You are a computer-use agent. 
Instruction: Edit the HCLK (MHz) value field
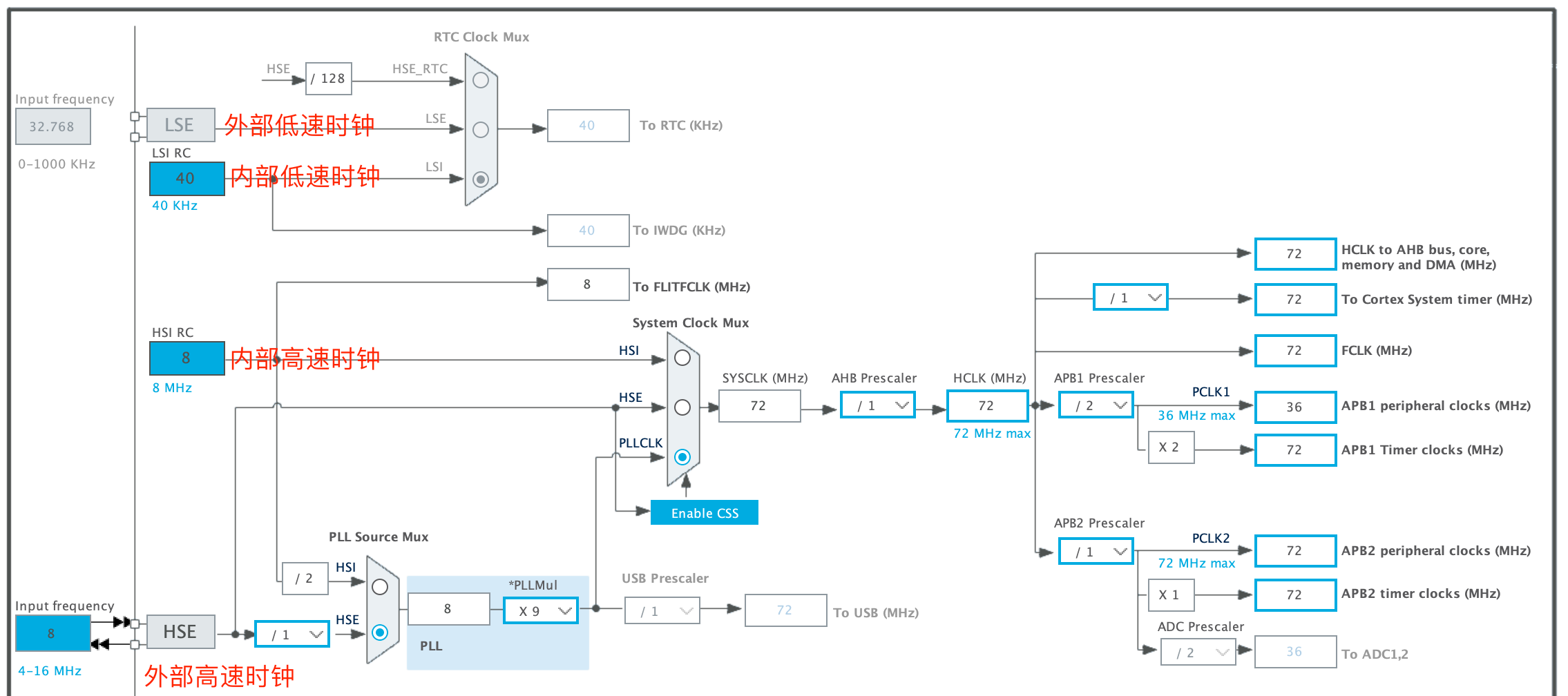point(988,406)
